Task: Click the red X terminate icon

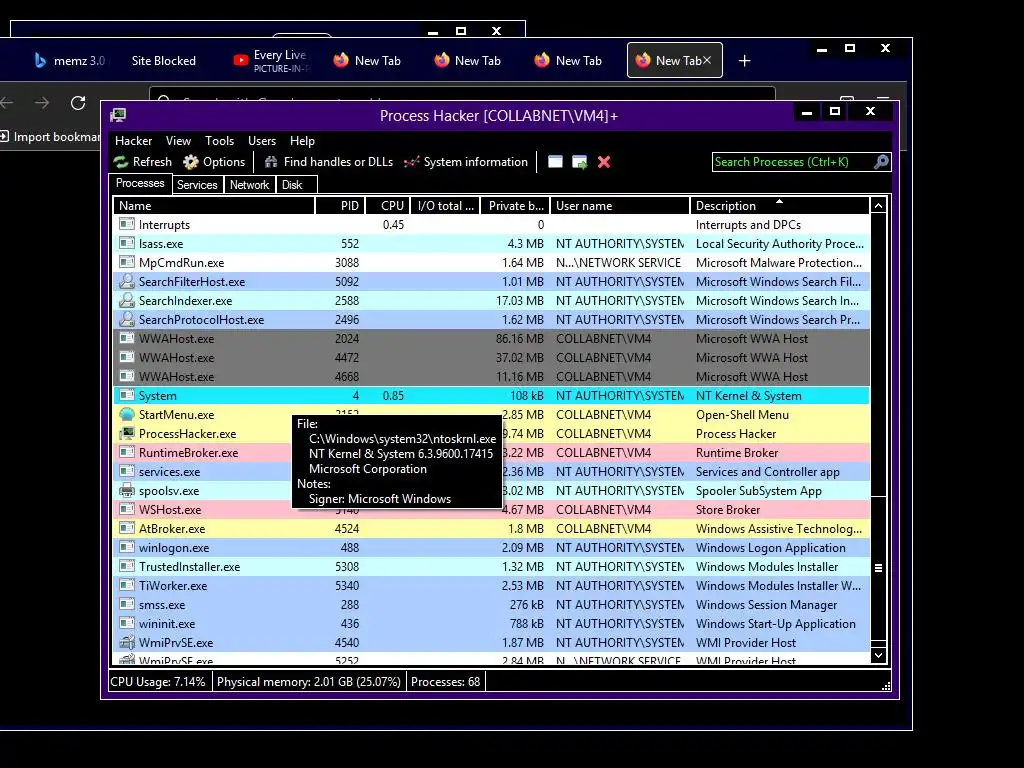Action: pos(604,162)
